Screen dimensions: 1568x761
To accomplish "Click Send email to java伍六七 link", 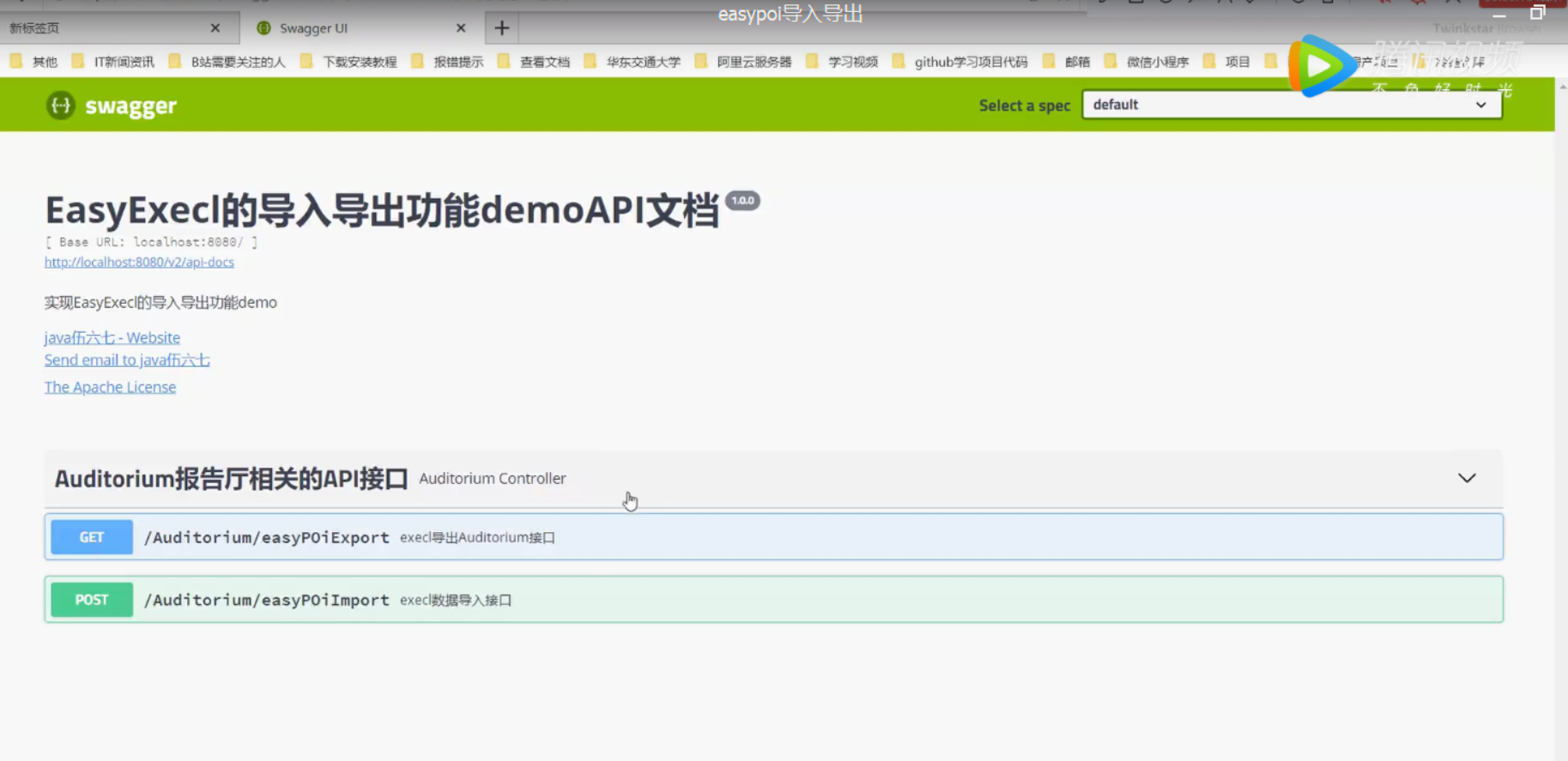I will coord(127,360).
